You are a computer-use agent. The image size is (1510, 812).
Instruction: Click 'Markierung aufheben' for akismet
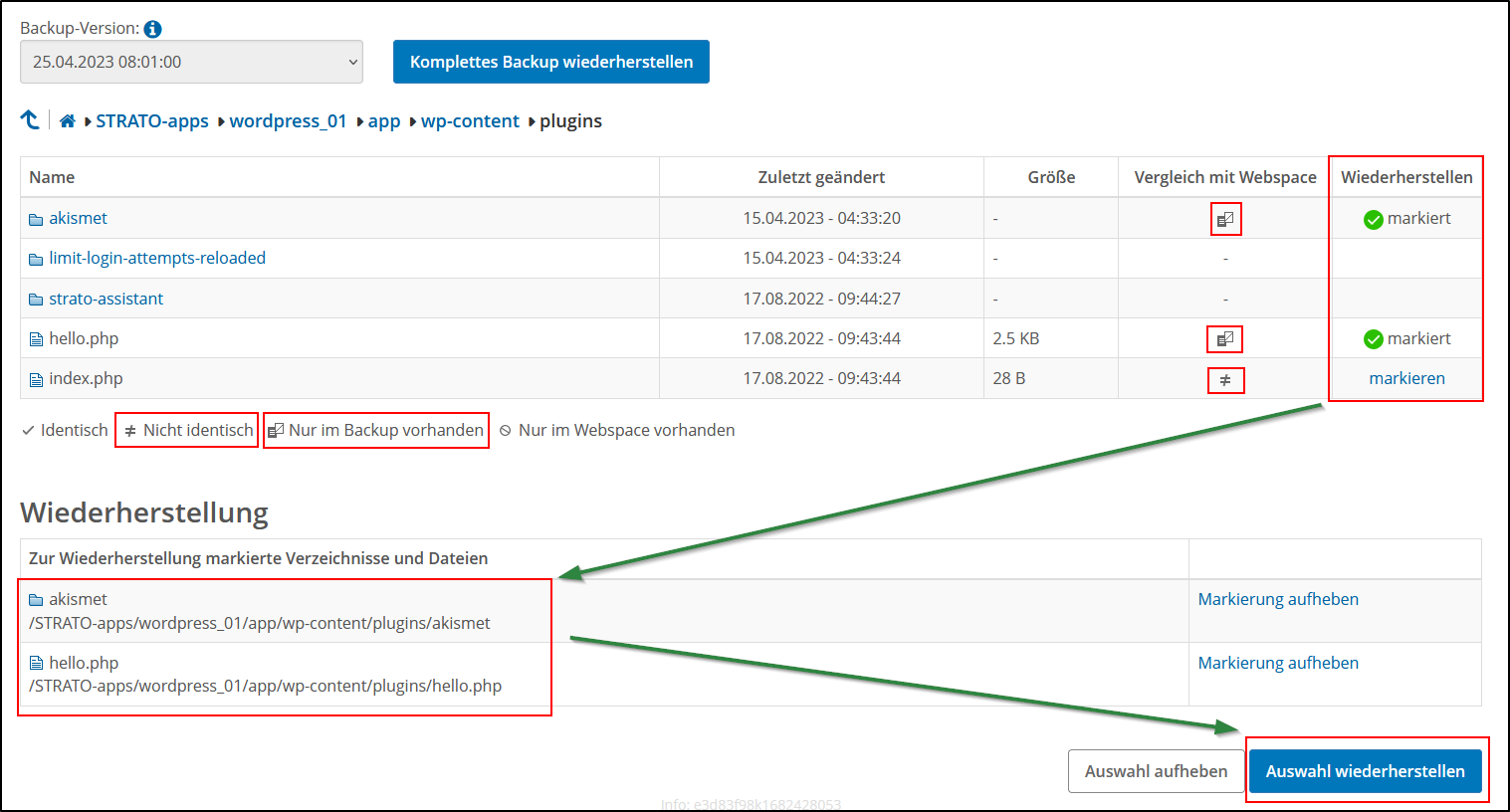tap(1277, 598)
